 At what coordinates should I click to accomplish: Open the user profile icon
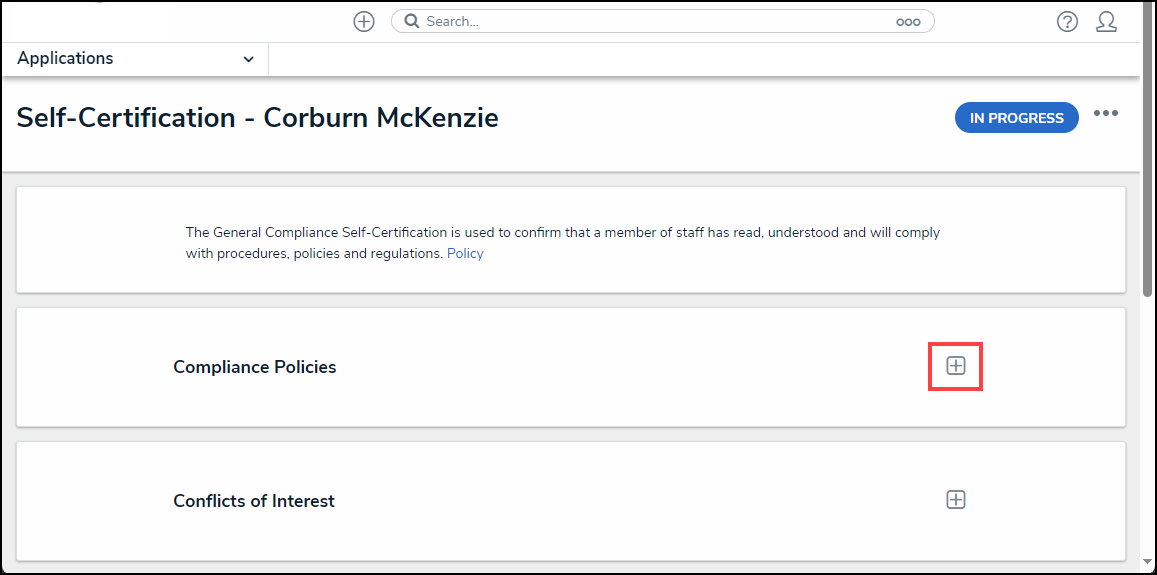click(x=1106, y=21)
